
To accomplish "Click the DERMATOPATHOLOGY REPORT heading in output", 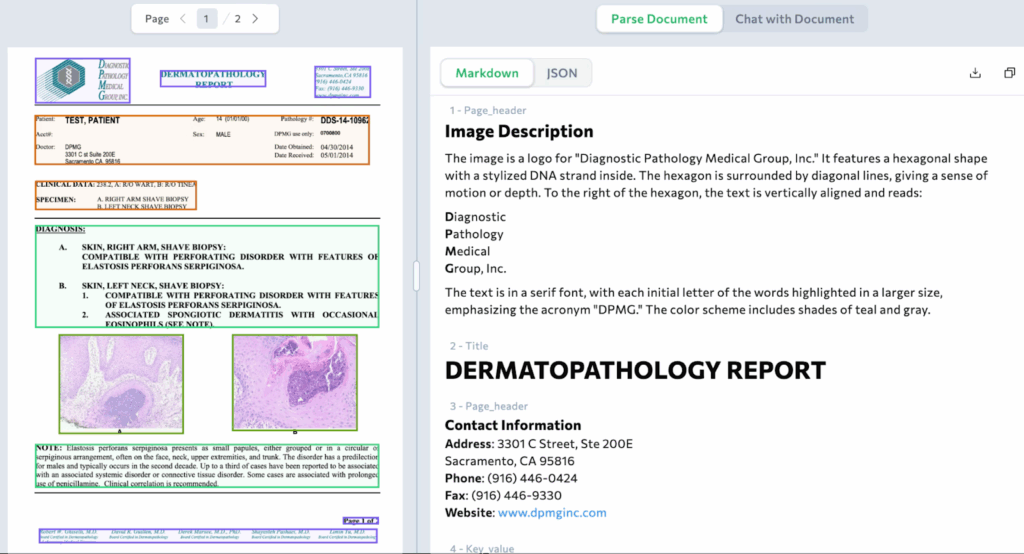I will 635,370.
